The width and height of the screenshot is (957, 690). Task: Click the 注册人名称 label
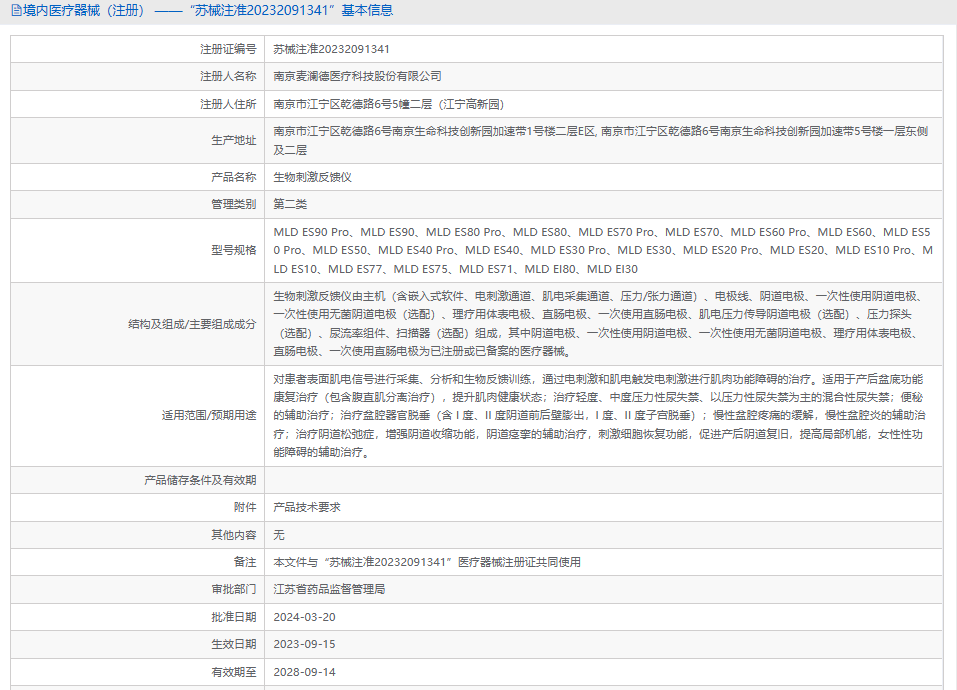click(228, 76)
